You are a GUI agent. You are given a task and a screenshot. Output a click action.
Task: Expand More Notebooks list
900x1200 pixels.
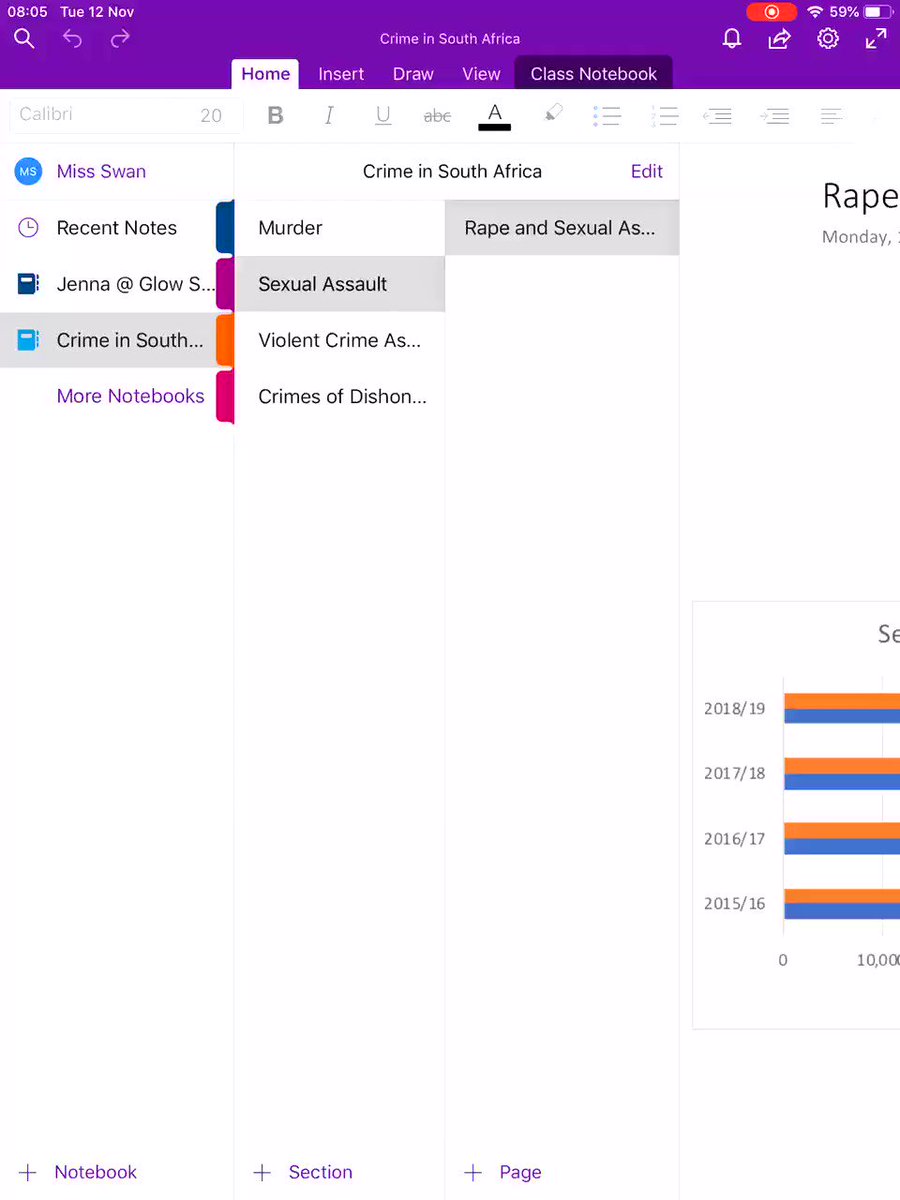click(130, 396)
